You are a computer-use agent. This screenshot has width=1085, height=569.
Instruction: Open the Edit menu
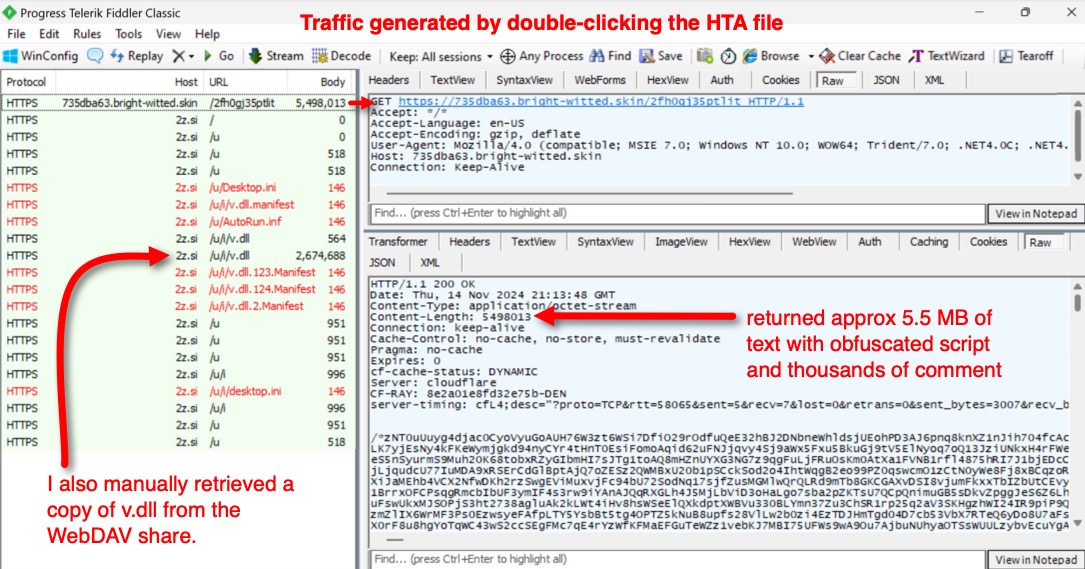click(x=49, y=34)
